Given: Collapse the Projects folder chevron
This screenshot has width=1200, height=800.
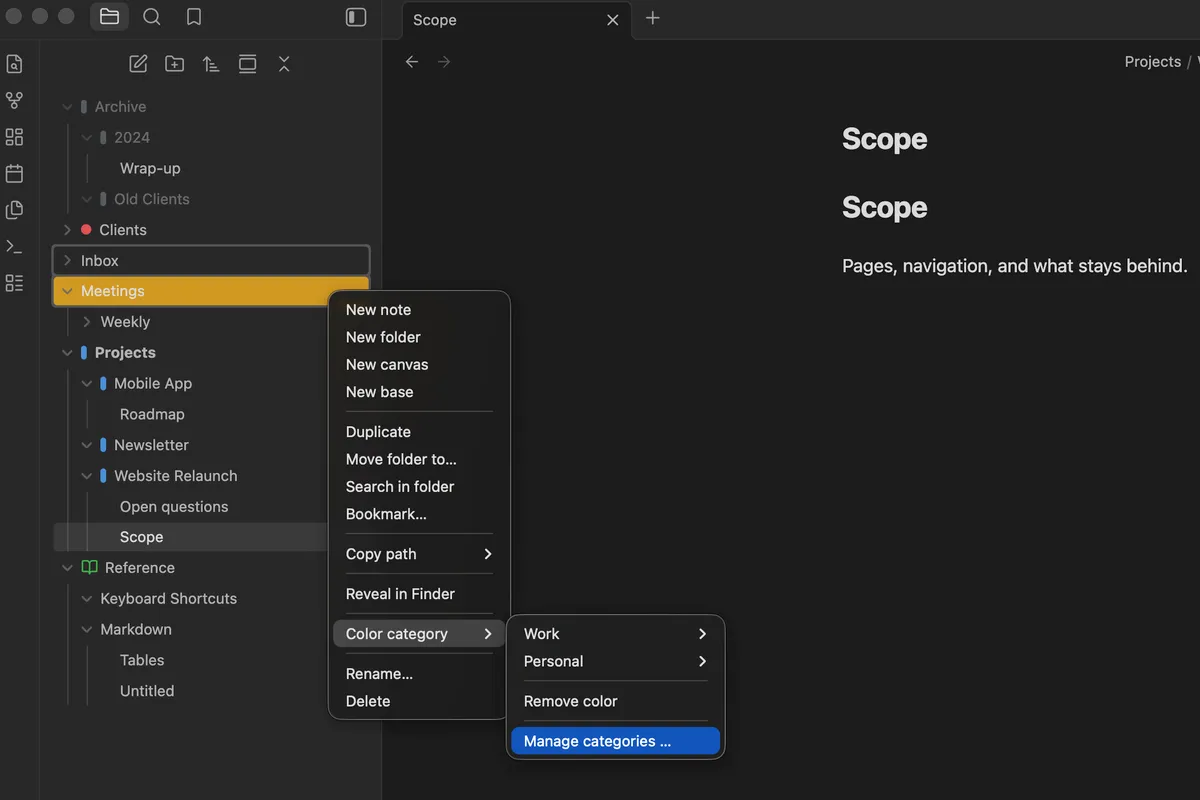Looking at the screenshot, I should point(67,353).
